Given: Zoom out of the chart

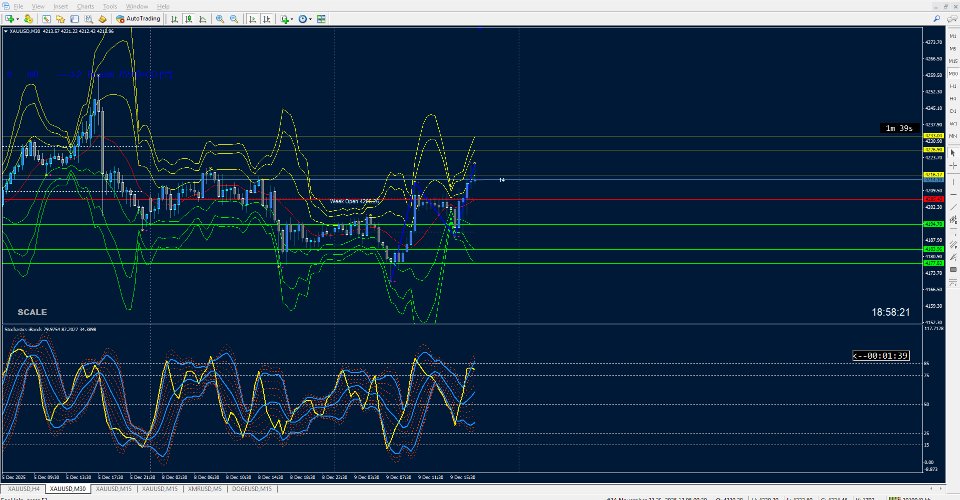Looking at the screenshot, I should coord(234,19).
